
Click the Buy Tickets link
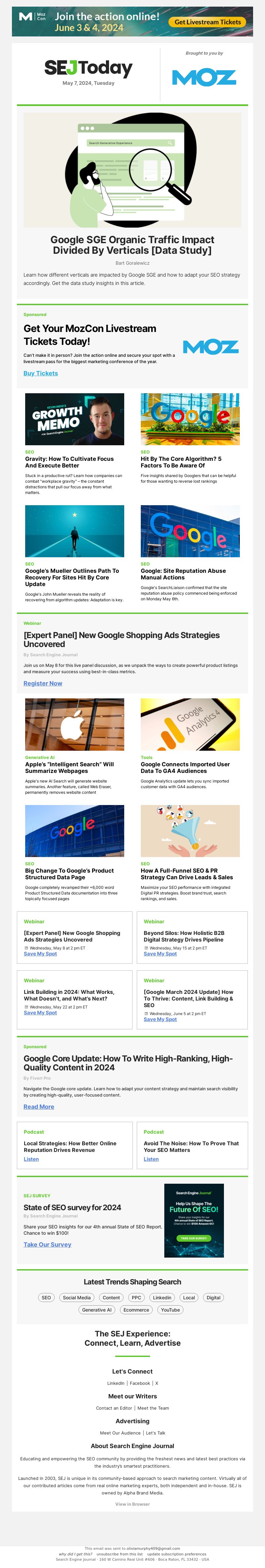tap(41, 373)
